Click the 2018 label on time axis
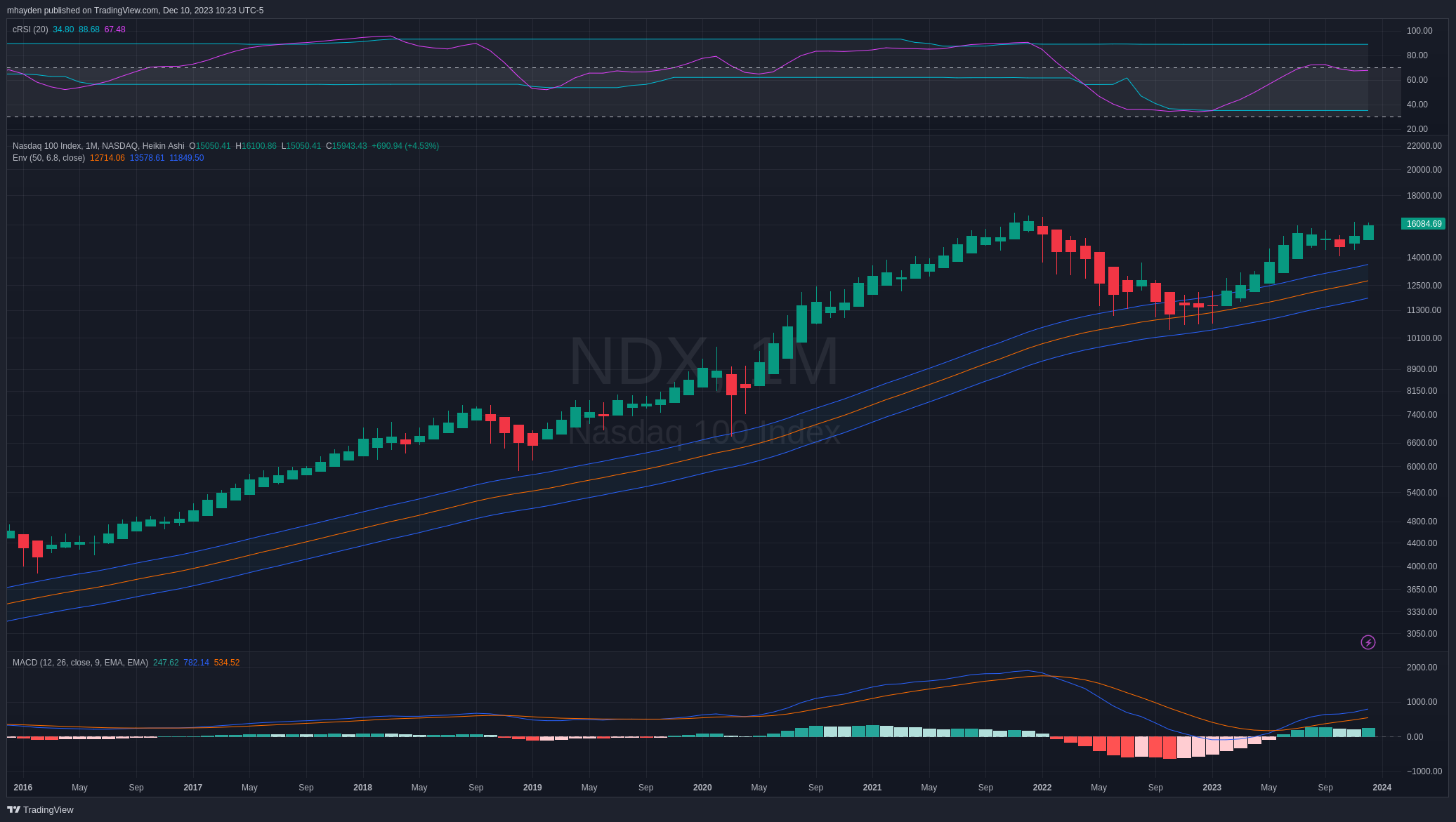Screen dimensions: 1456x822 [x=363, y=788]
